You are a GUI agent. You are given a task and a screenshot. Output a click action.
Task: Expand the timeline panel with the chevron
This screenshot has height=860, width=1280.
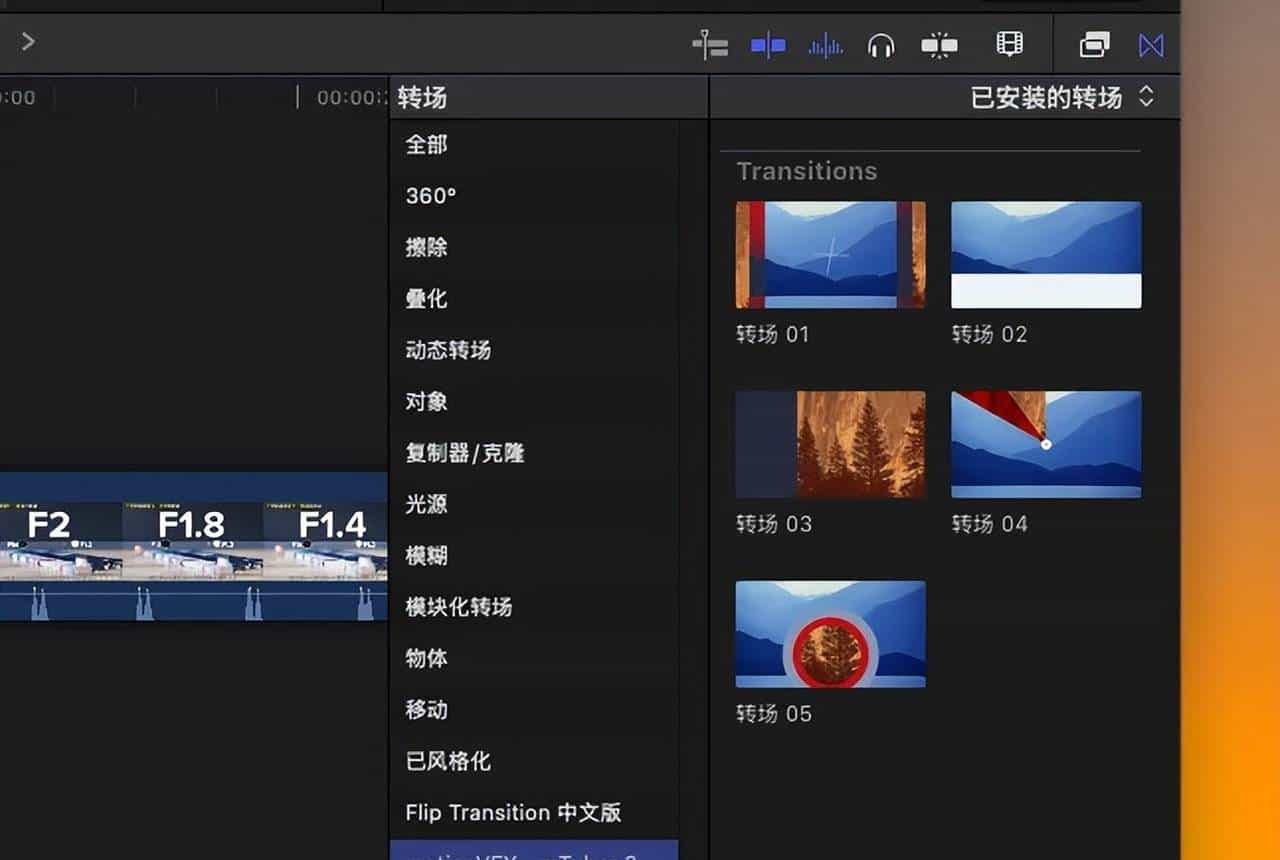coord(26,42)
